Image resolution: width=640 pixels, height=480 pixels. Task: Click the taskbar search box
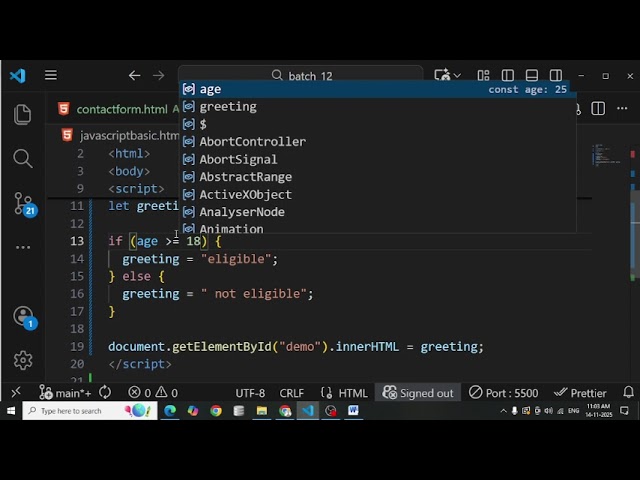coord(90,411)
